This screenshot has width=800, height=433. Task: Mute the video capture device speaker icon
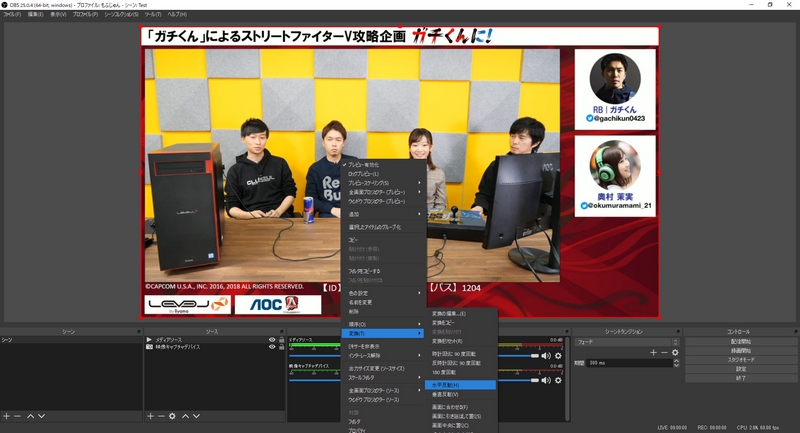tap(546, 380)
